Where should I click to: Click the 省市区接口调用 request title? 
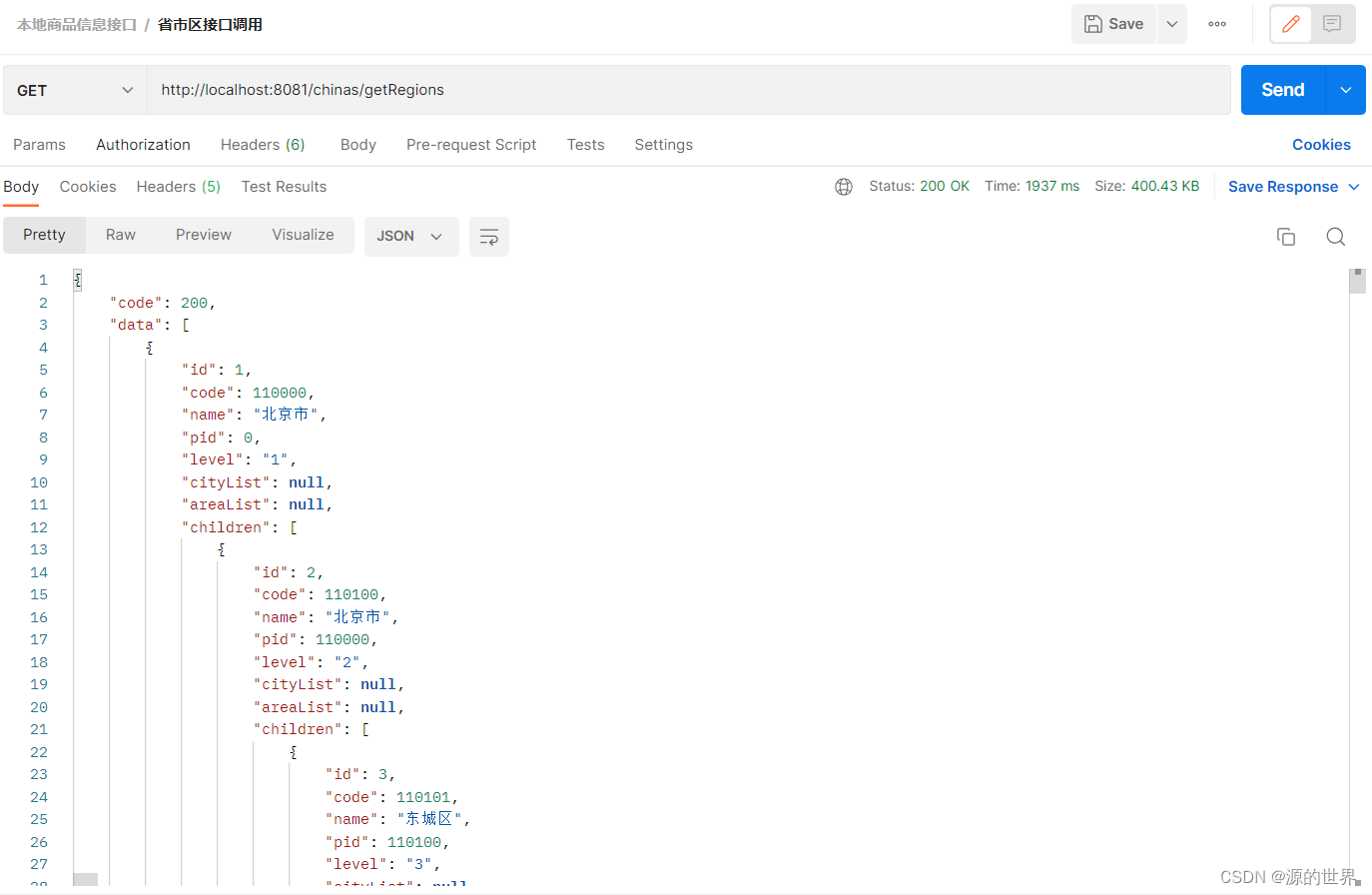coord(211,25)
